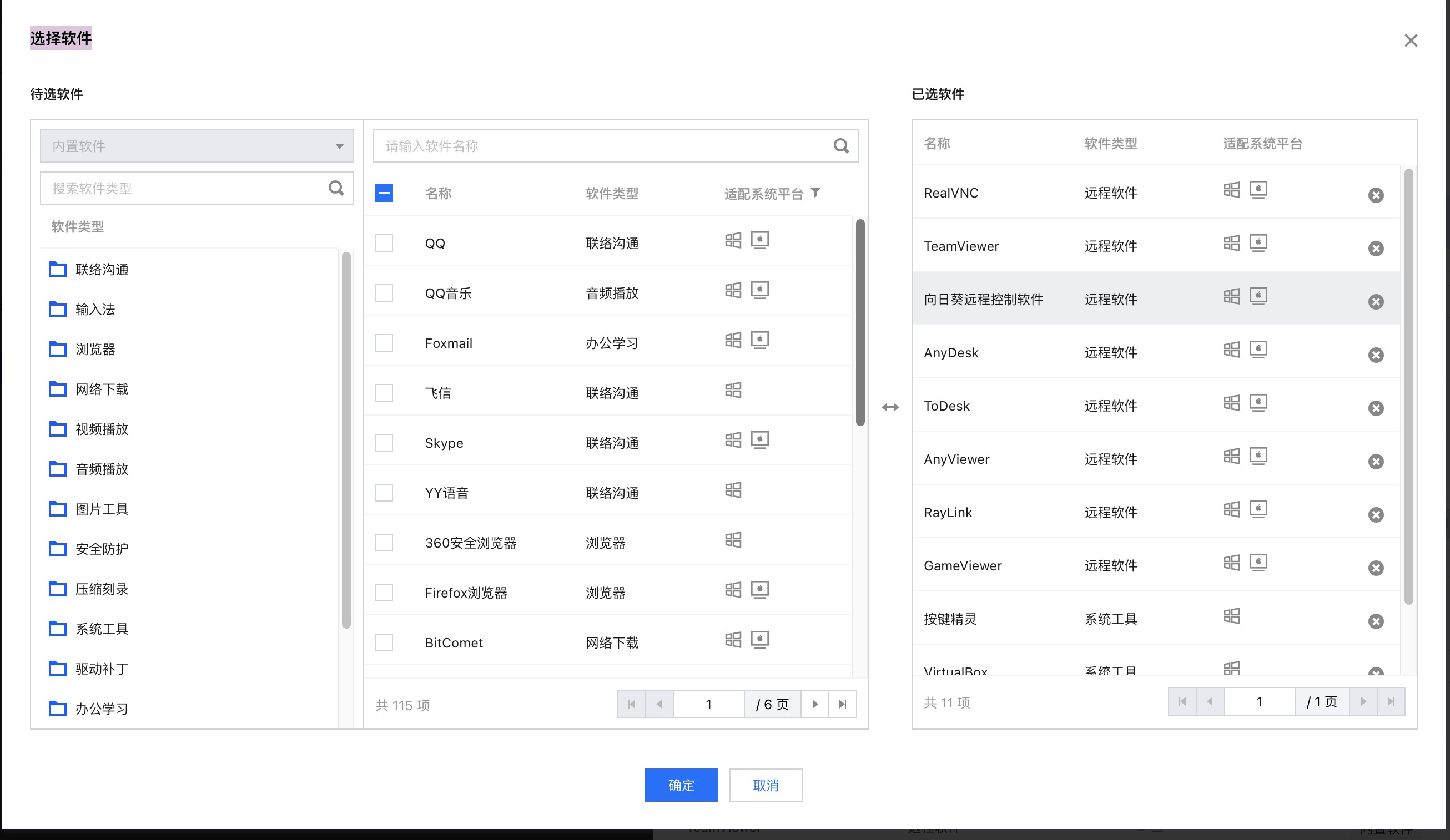This screenshot has width=1450, height=840.
Task: Click the Mac platform icon in the QQ音乐 row
Action: pyautogui.click(x=759, y=290)
